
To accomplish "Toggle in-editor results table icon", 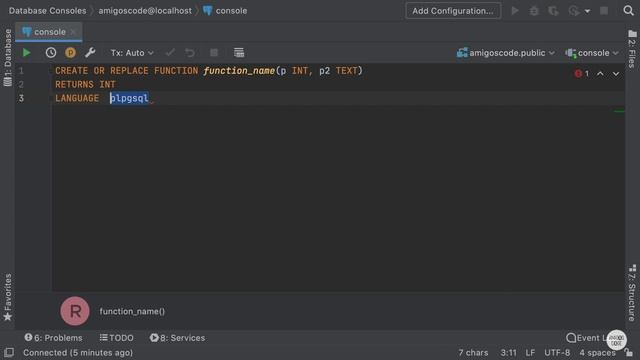I will (239, 53).
